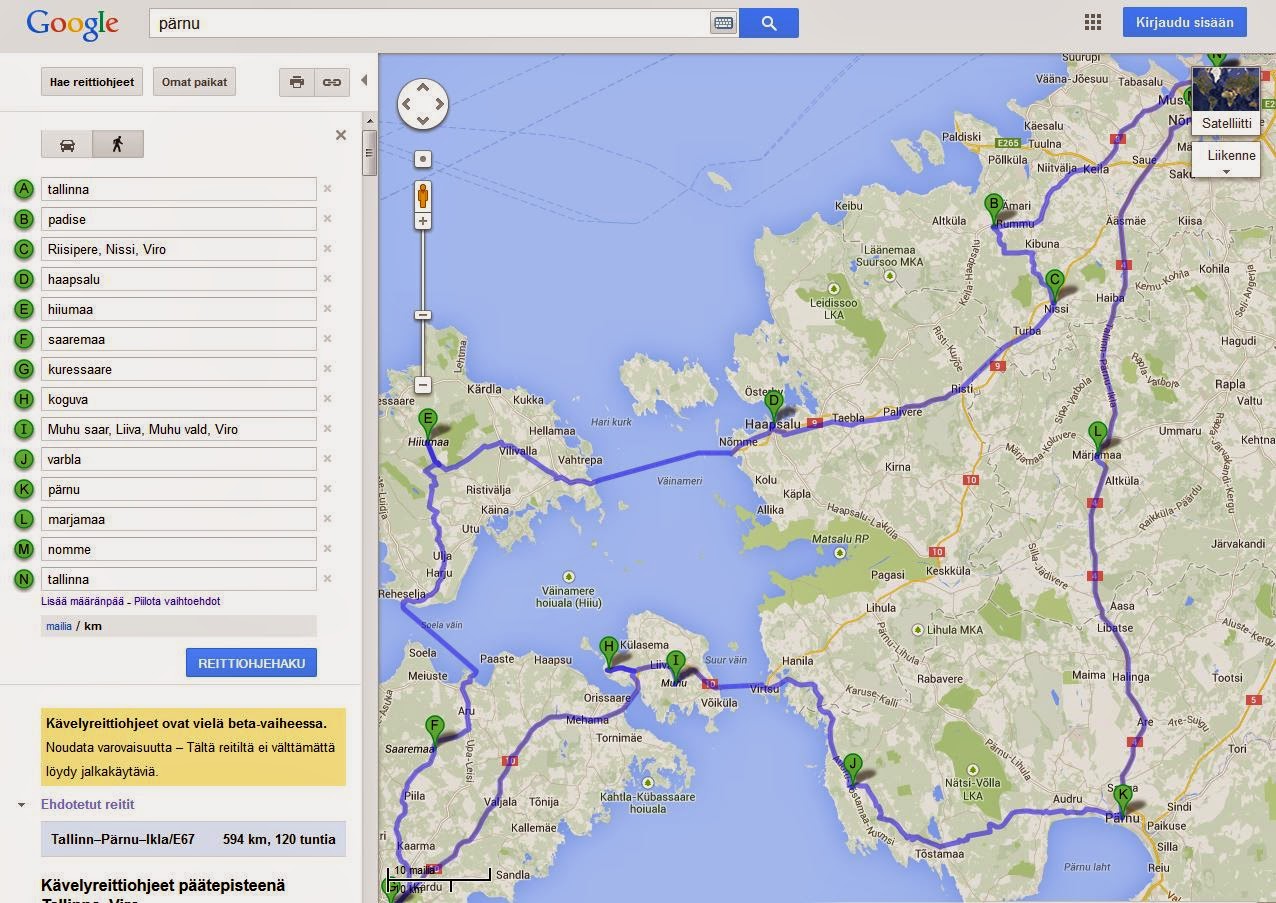Click the Muhu saar, Liiva field
Viewport: 1276px width, 903px height.
pos(179,429)
